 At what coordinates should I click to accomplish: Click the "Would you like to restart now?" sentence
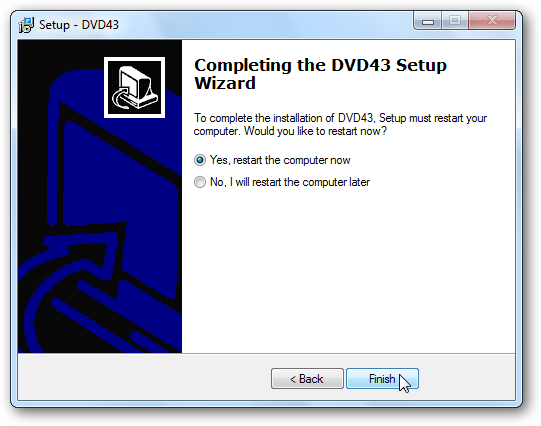click(315, 131)
